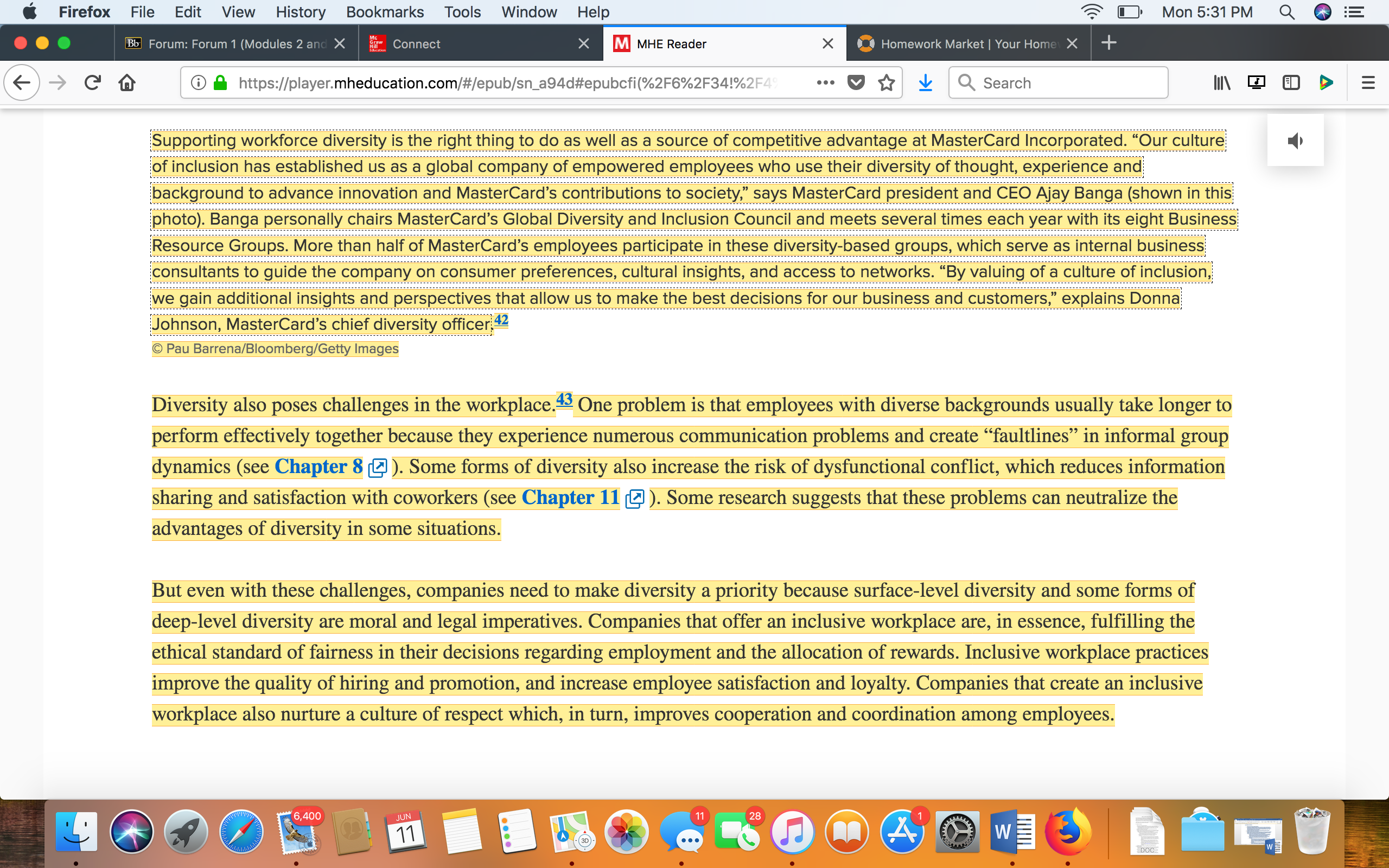Open the Window menu

tap(528, 12)
